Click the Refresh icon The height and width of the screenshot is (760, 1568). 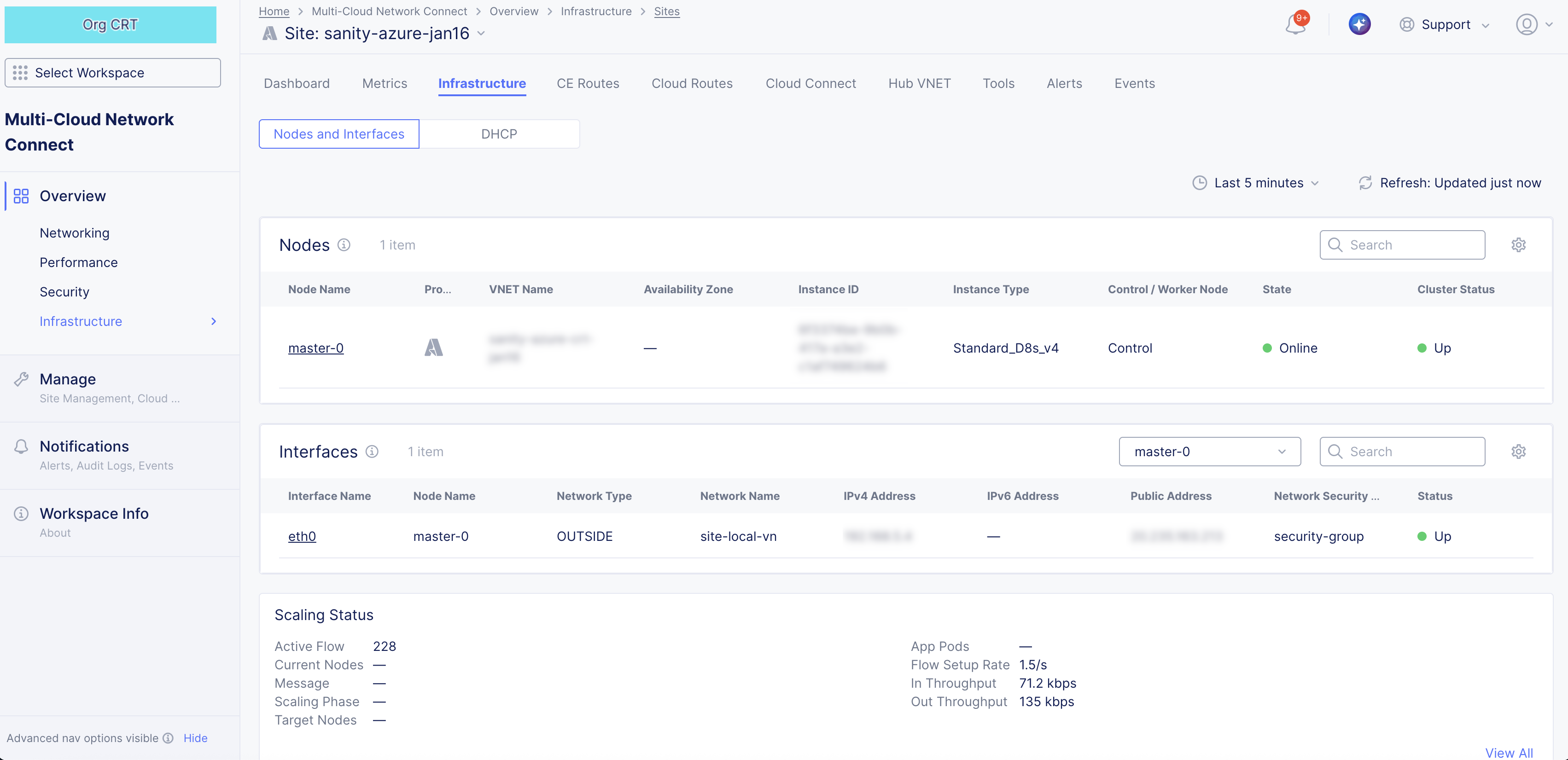point(1365,183)
